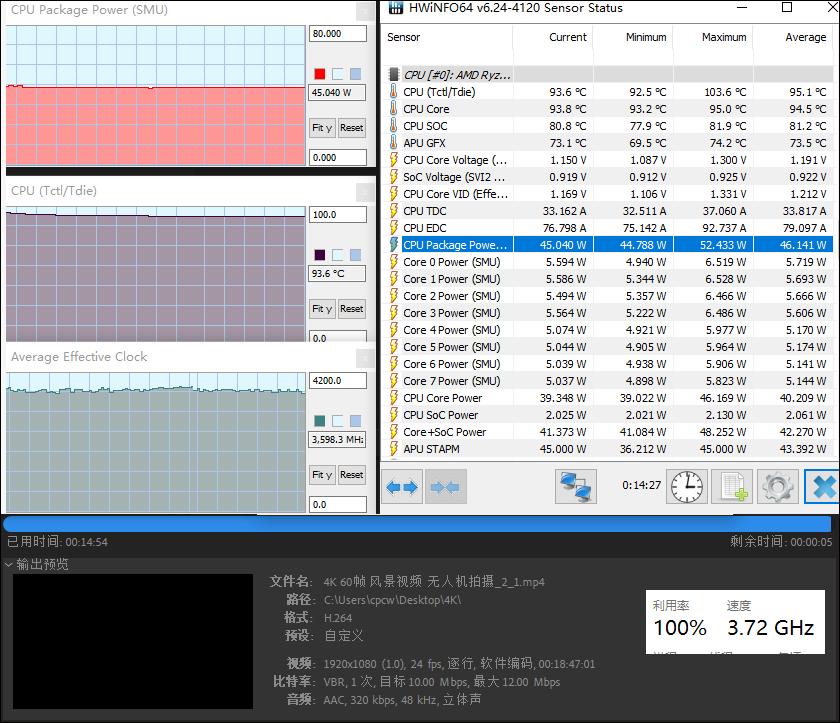Click the 80.000 max value field
840x723 pixels.
click(337, 34)
